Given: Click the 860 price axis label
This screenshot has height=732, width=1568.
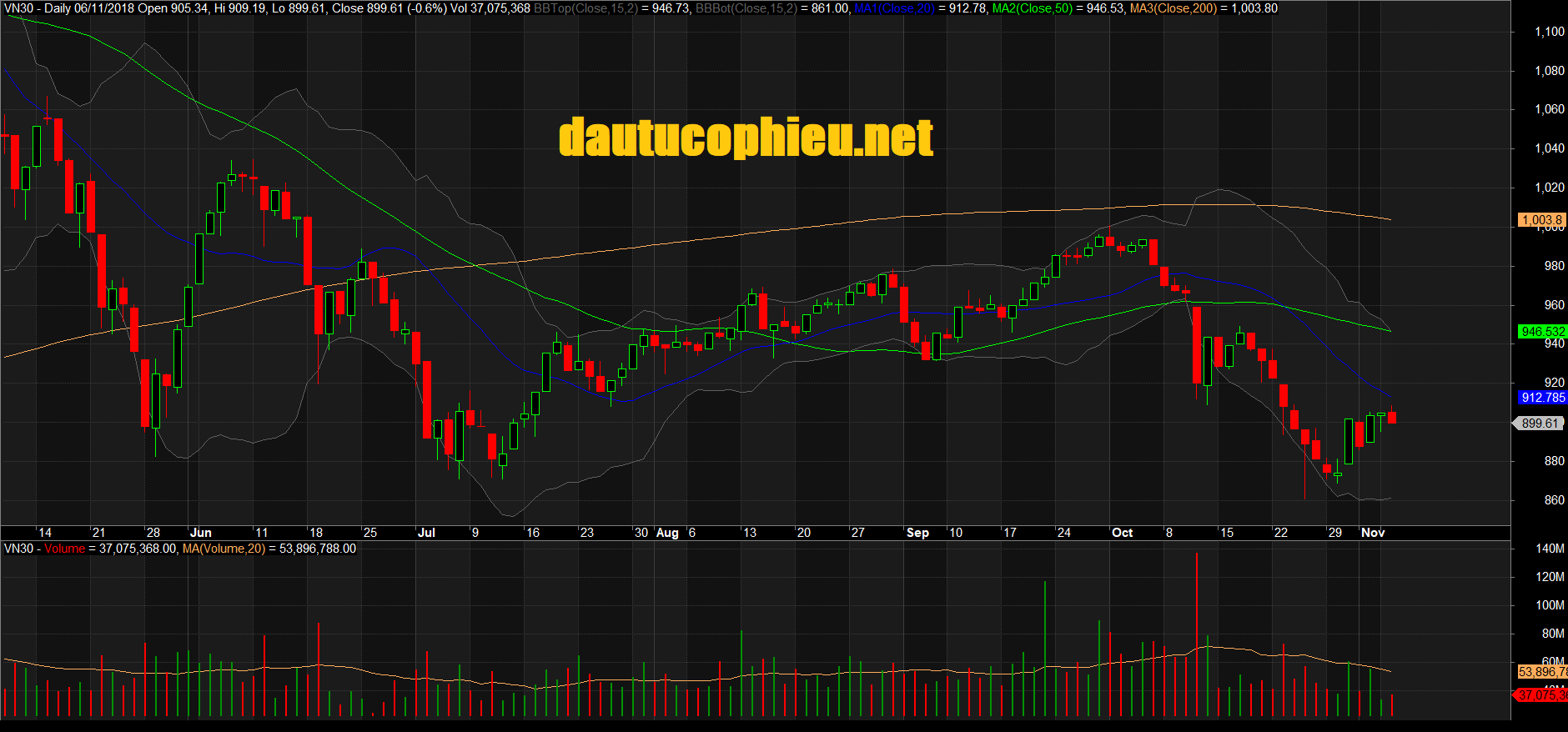Looking at the screenshot, I should 1555,500.
